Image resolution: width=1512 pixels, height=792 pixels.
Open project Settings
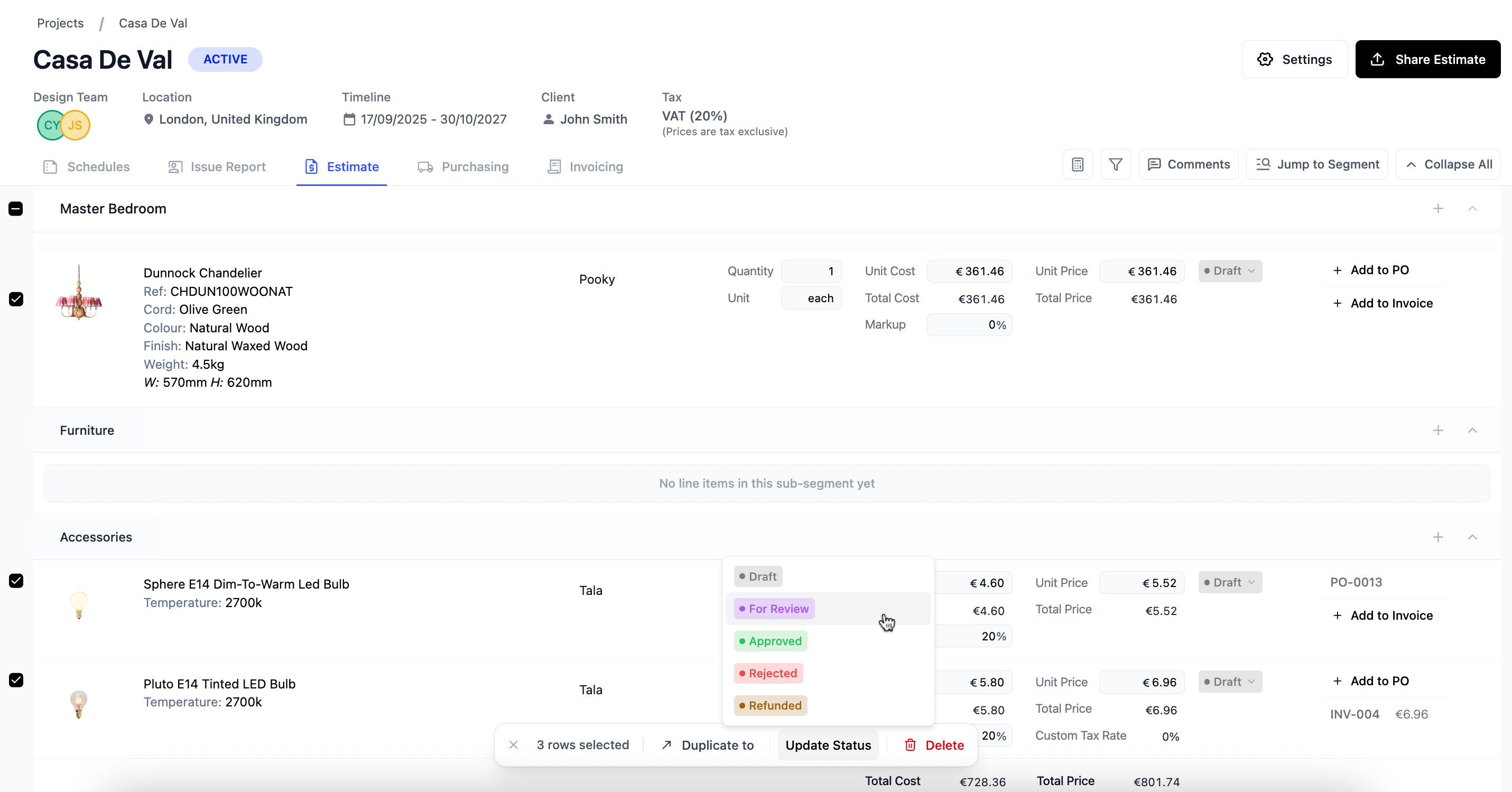tap(1294, 59)
